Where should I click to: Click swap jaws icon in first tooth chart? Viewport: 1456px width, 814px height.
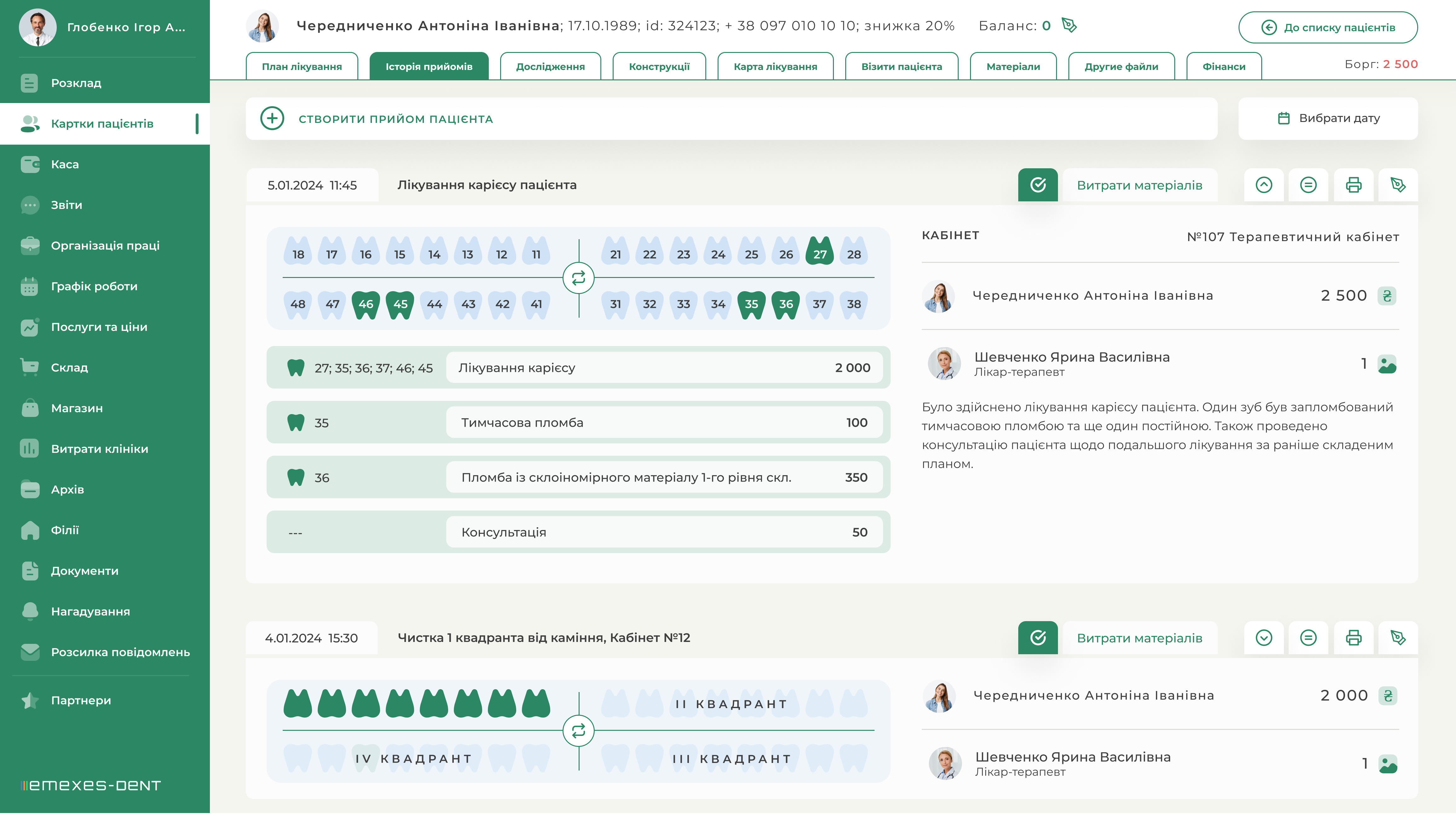click(578, 278)
